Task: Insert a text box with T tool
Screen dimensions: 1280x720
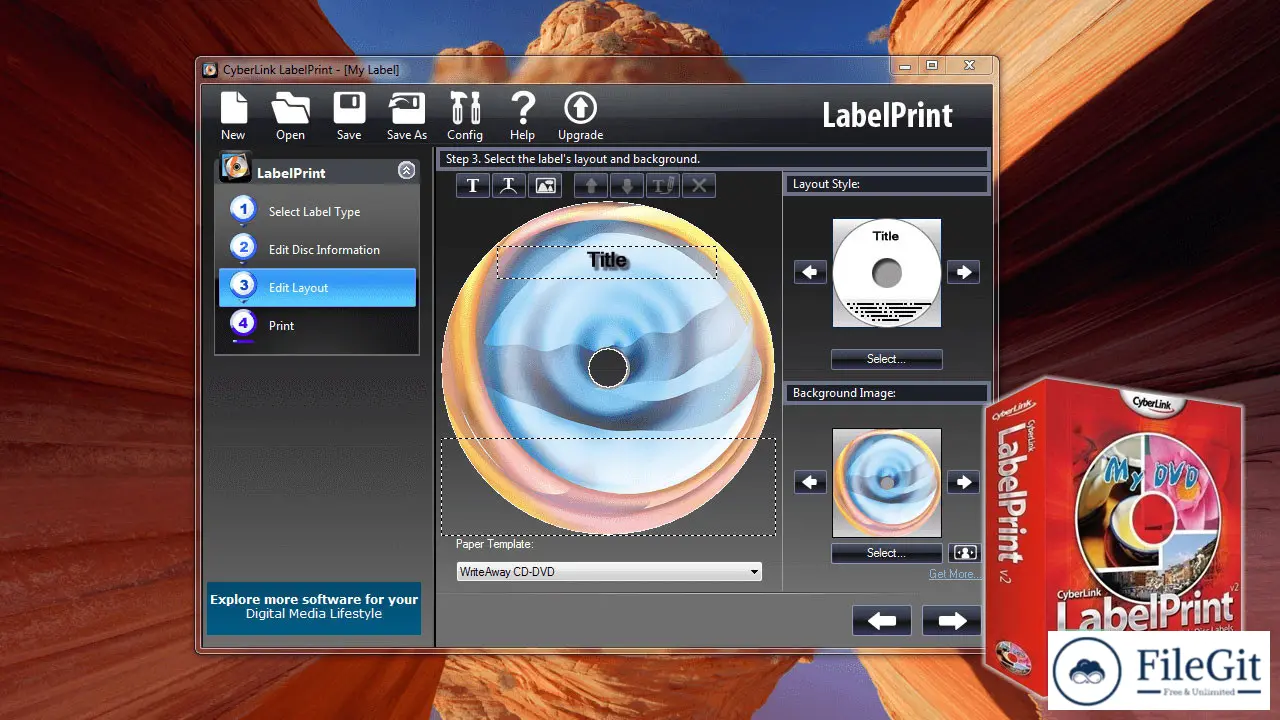Action: (473, 186)
